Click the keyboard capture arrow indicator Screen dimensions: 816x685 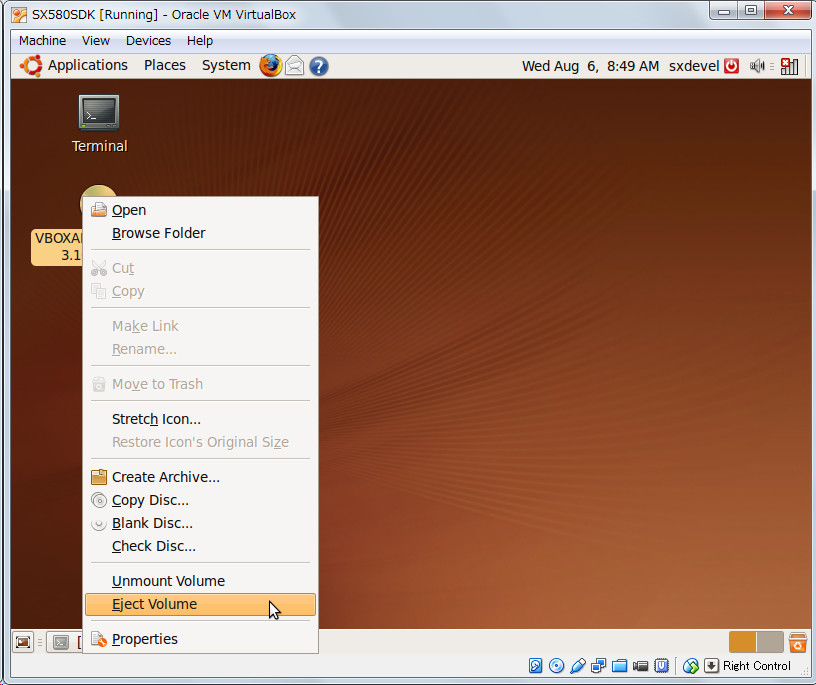tap(711, 666)
